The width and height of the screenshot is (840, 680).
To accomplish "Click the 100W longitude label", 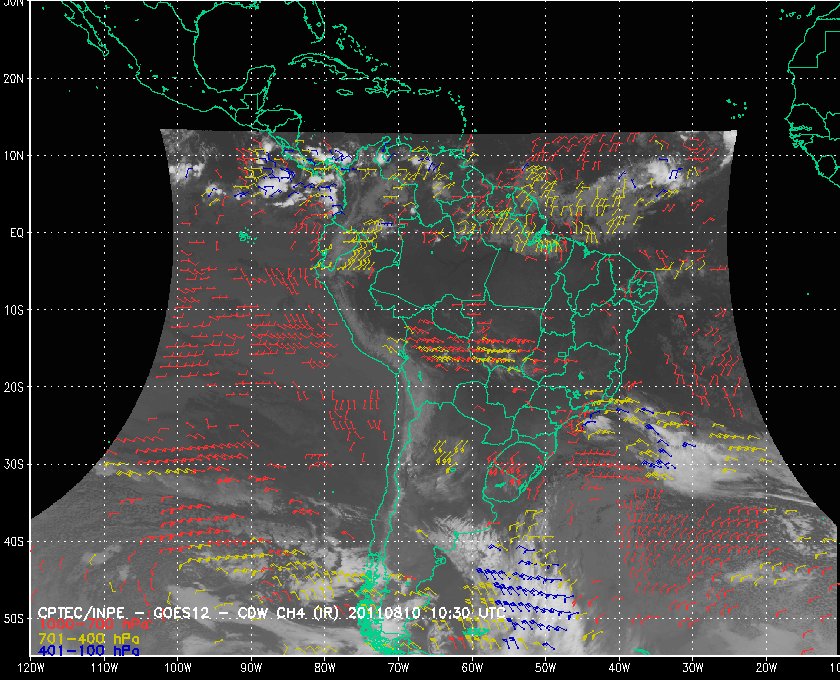I will pyautogui.click(x=177, y=668).
